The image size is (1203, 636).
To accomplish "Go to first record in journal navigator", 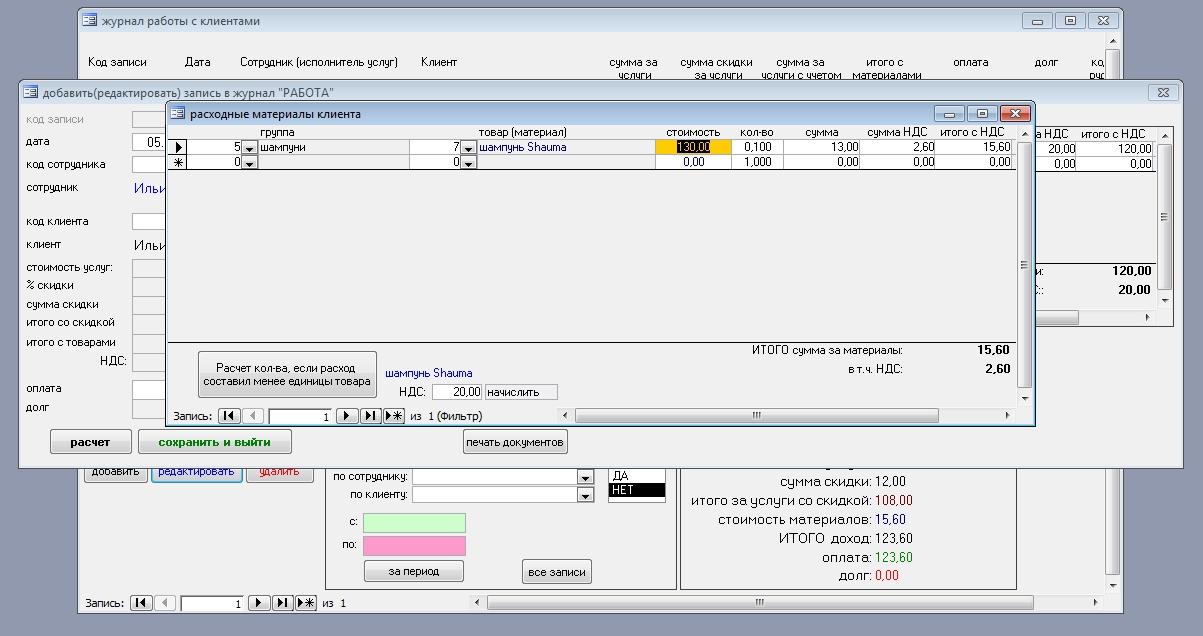I will tap(141, 604).
